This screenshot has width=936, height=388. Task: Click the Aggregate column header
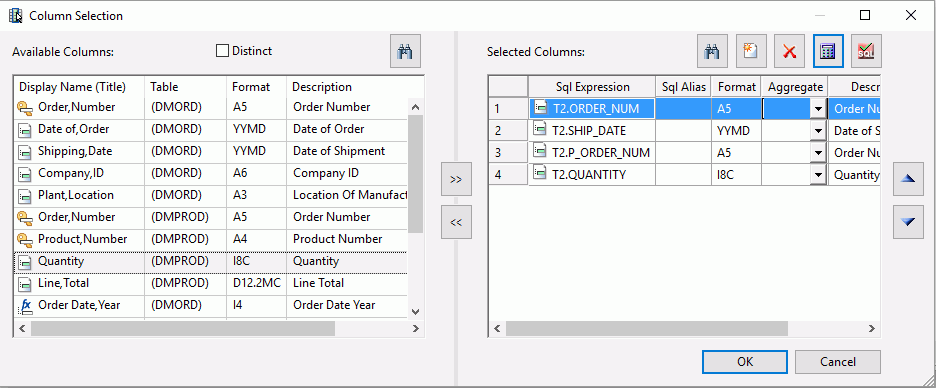(x=795, y=87)
